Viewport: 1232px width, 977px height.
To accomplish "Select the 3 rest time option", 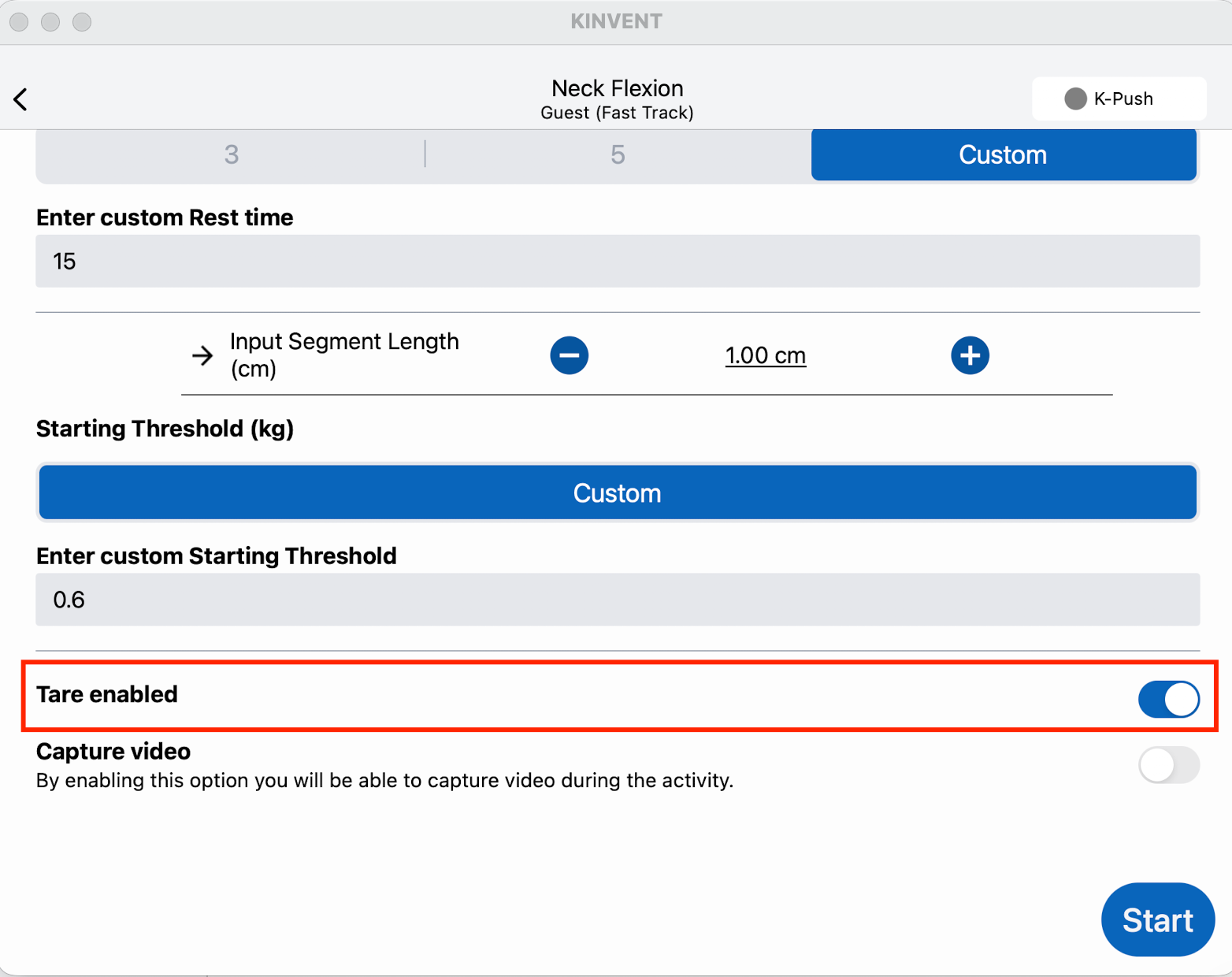I will click(x=231, y=154).
